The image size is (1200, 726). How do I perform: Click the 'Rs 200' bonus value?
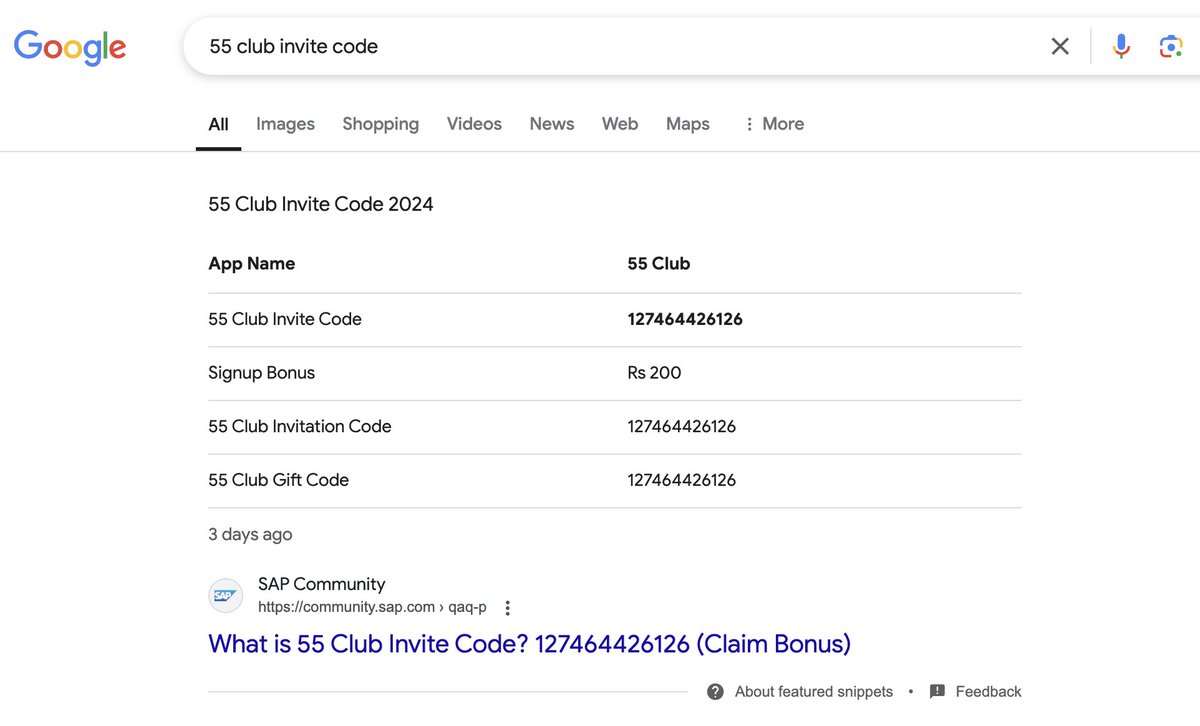(654, 373)
